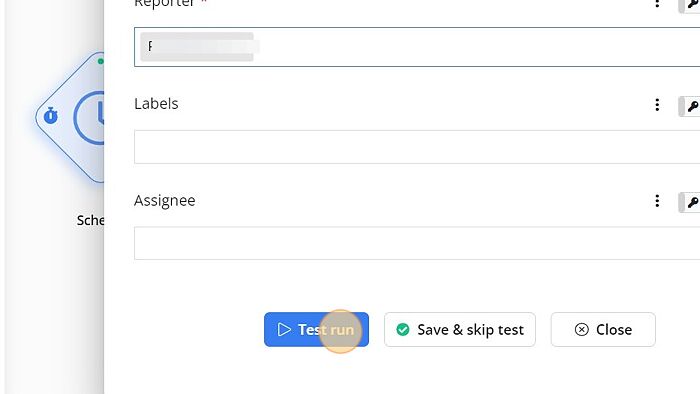This screenshot has height=394, width=700.
Task: Open the three-dot menu beside Reporter
Action: tap(657, 4)
